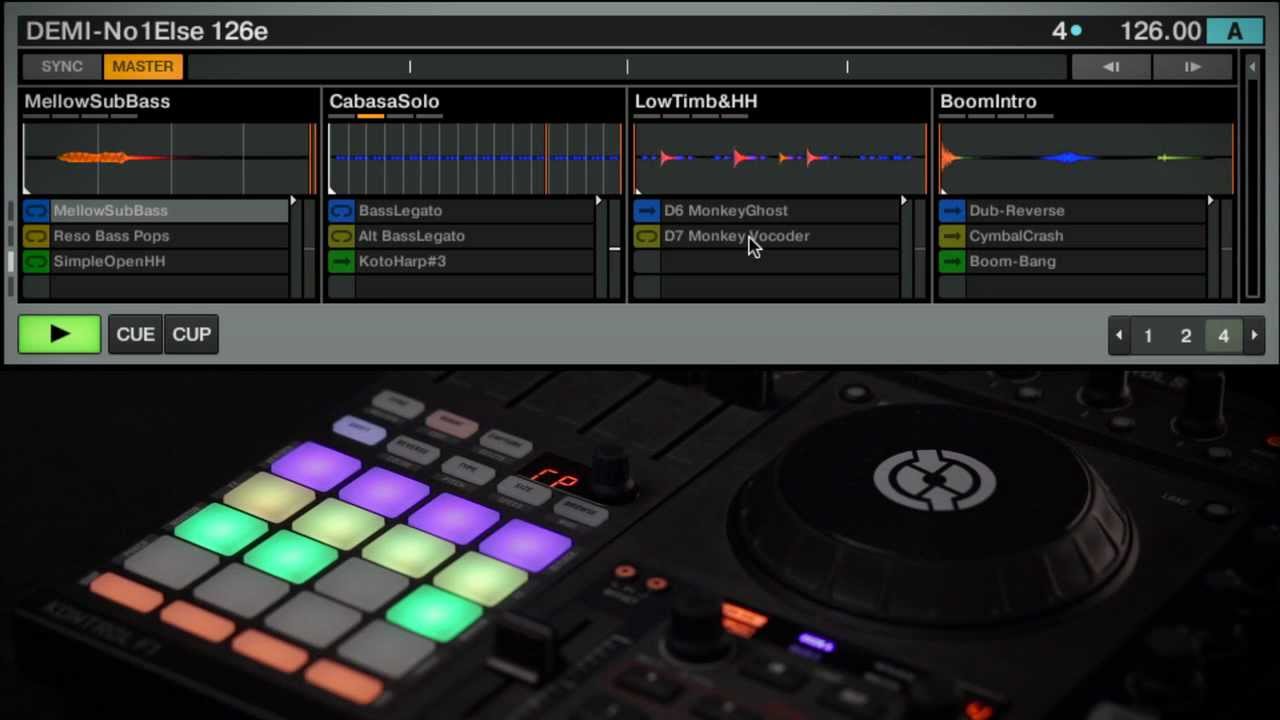Image resolution: width=1280 pixels, height=720 pixels.
Task: Click the green loop icon for SimpleOpenHH
Action: [36, 261]
